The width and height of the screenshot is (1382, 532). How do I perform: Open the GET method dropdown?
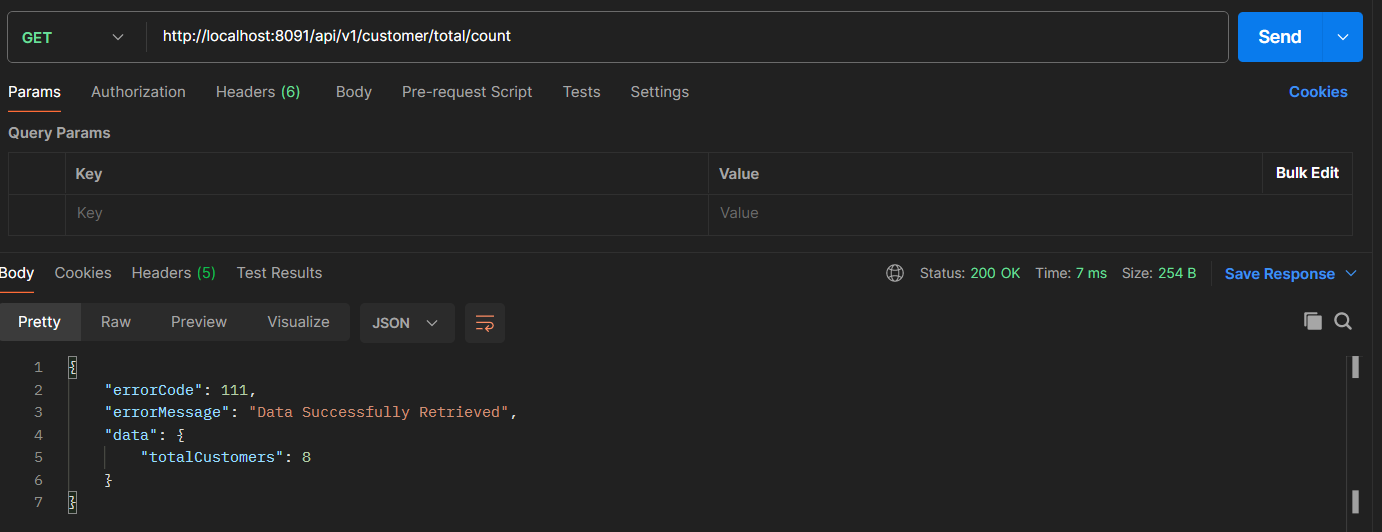coord(73,37)
